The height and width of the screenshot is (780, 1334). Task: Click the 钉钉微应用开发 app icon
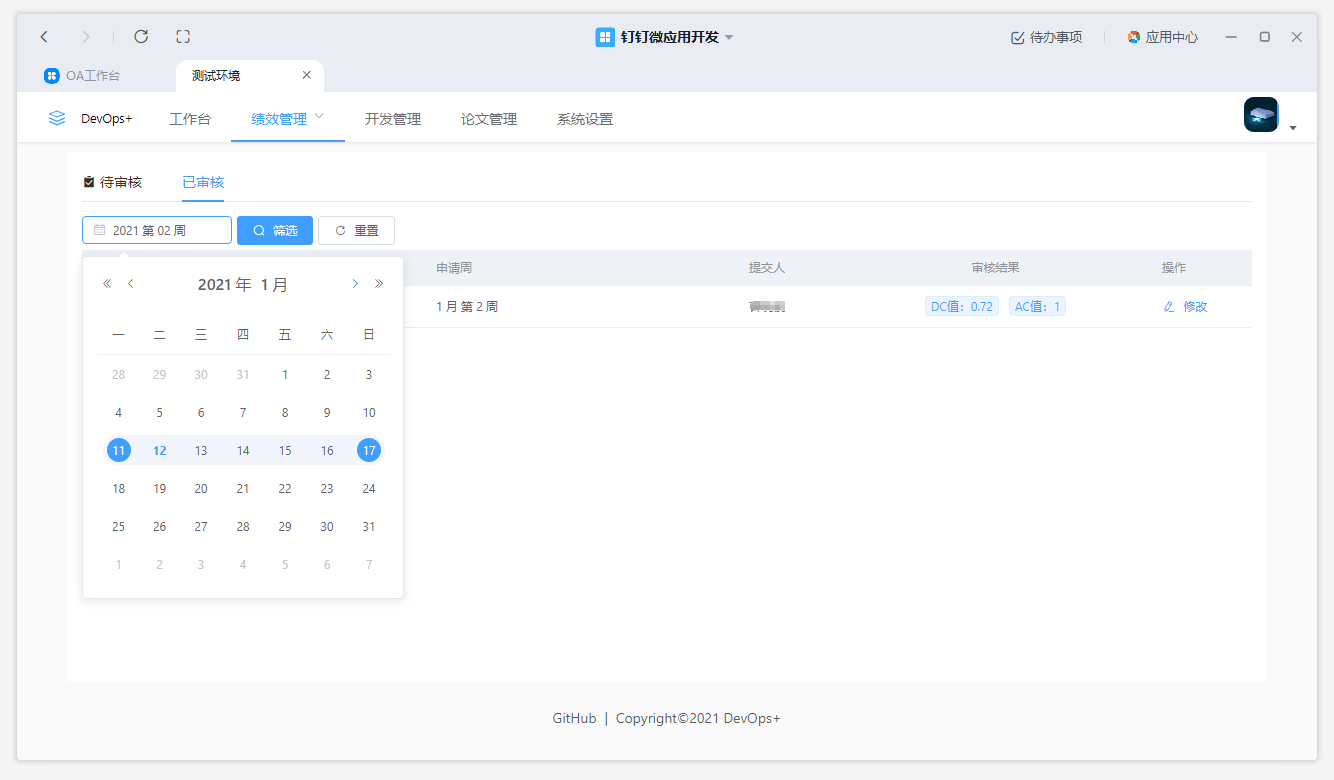pyautogui.click(x=605, y=37)
